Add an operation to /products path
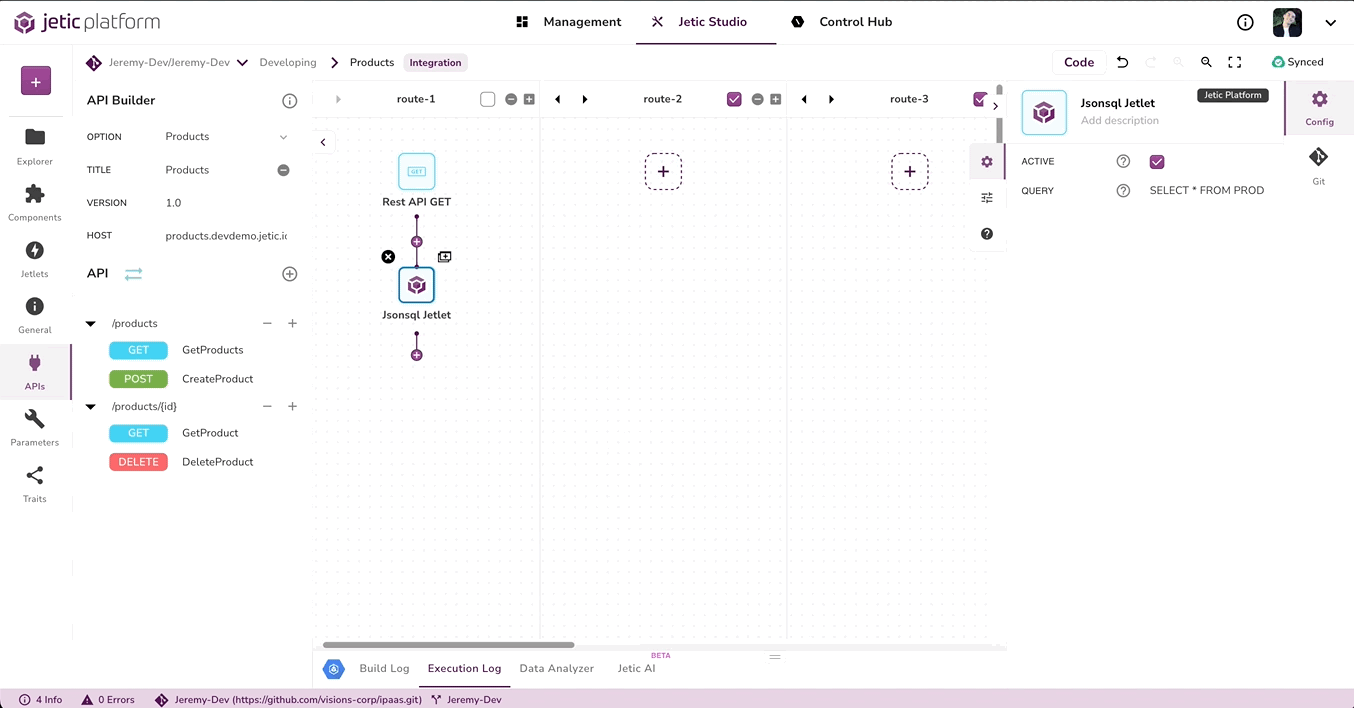Image resolution: width=1354 pixels, height=708 pixels. tap(293, 324)
